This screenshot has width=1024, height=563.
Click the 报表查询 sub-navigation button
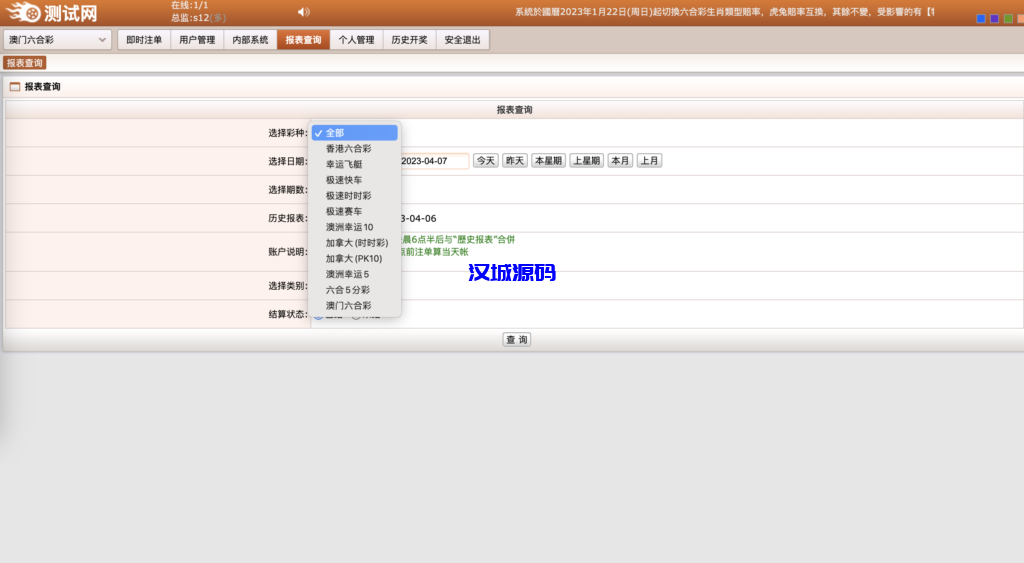25,63
